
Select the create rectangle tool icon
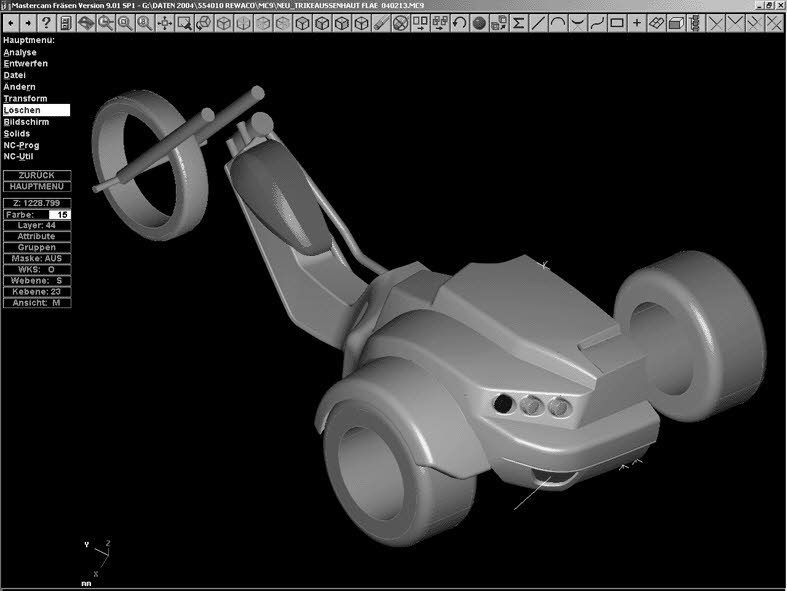point(617,22)
